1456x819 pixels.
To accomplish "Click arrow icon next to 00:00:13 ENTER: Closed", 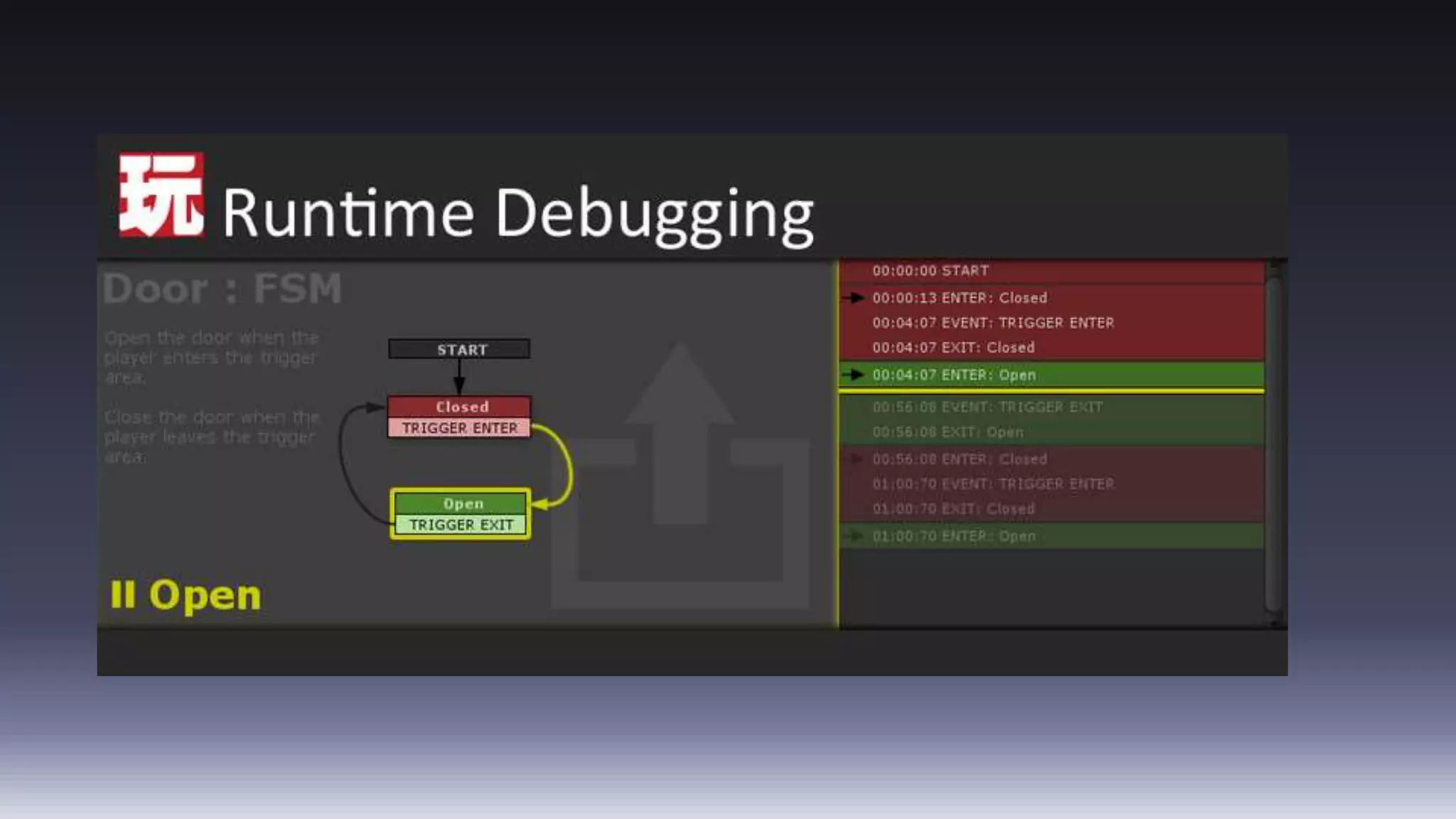I will coord(856,298).
